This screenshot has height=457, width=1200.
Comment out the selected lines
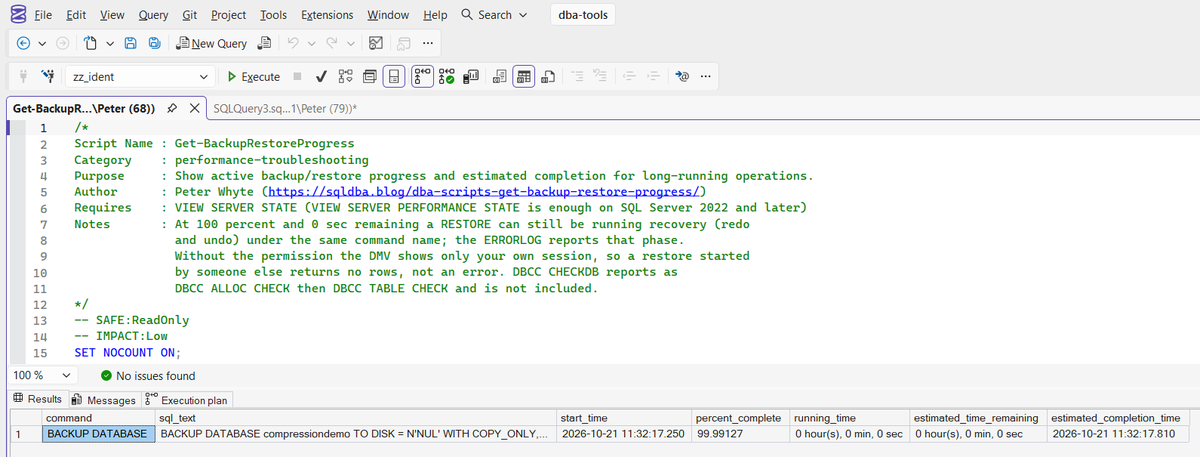(x=578, y=76)
